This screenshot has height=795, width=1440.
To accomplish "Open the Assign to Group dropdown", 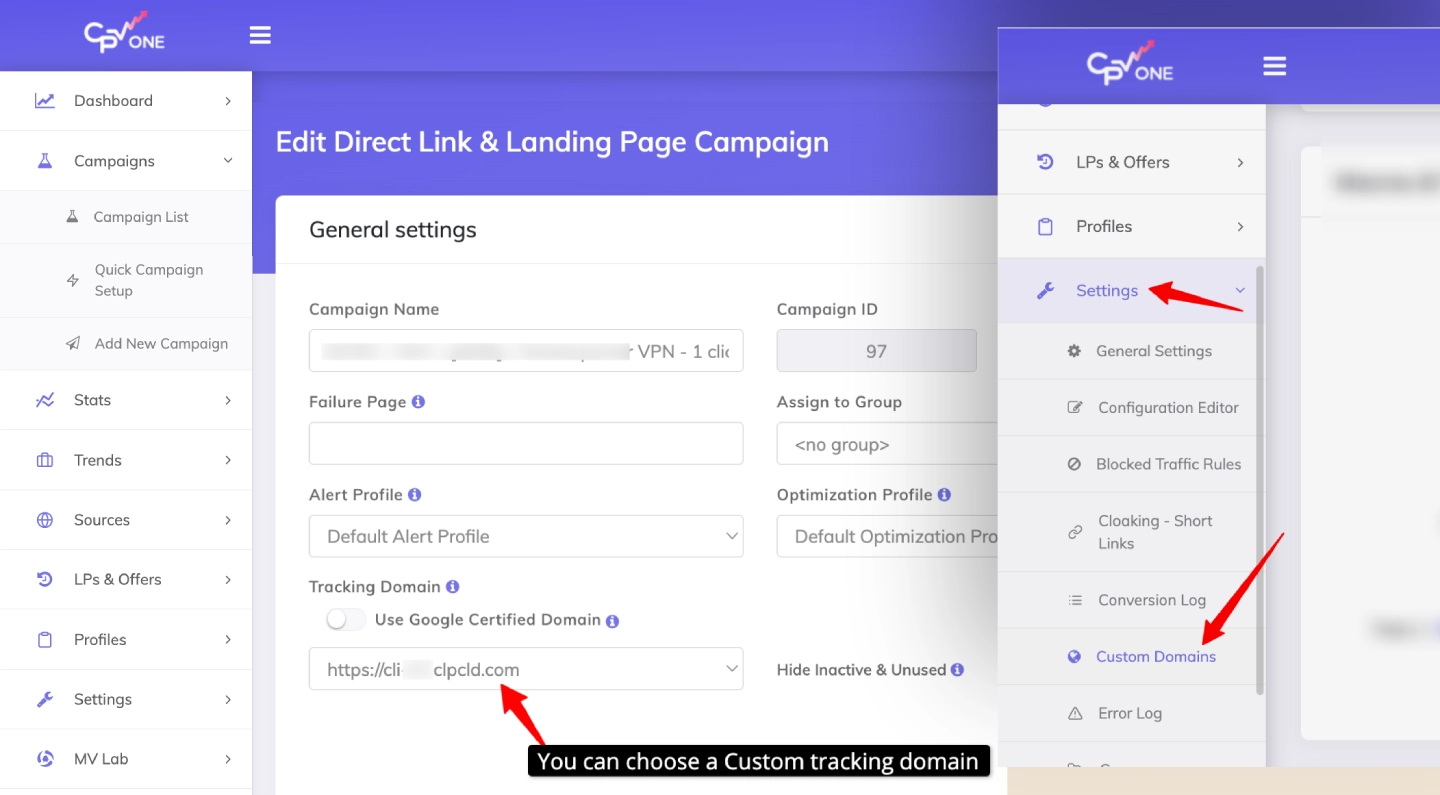I will (886, 444).
